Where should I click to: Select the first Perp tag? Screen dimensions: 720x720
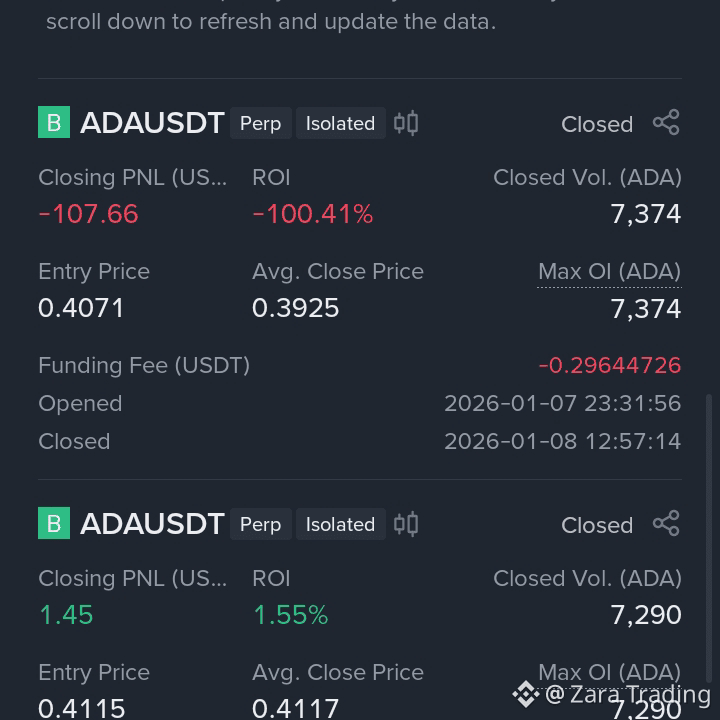(x=260, y=123)
